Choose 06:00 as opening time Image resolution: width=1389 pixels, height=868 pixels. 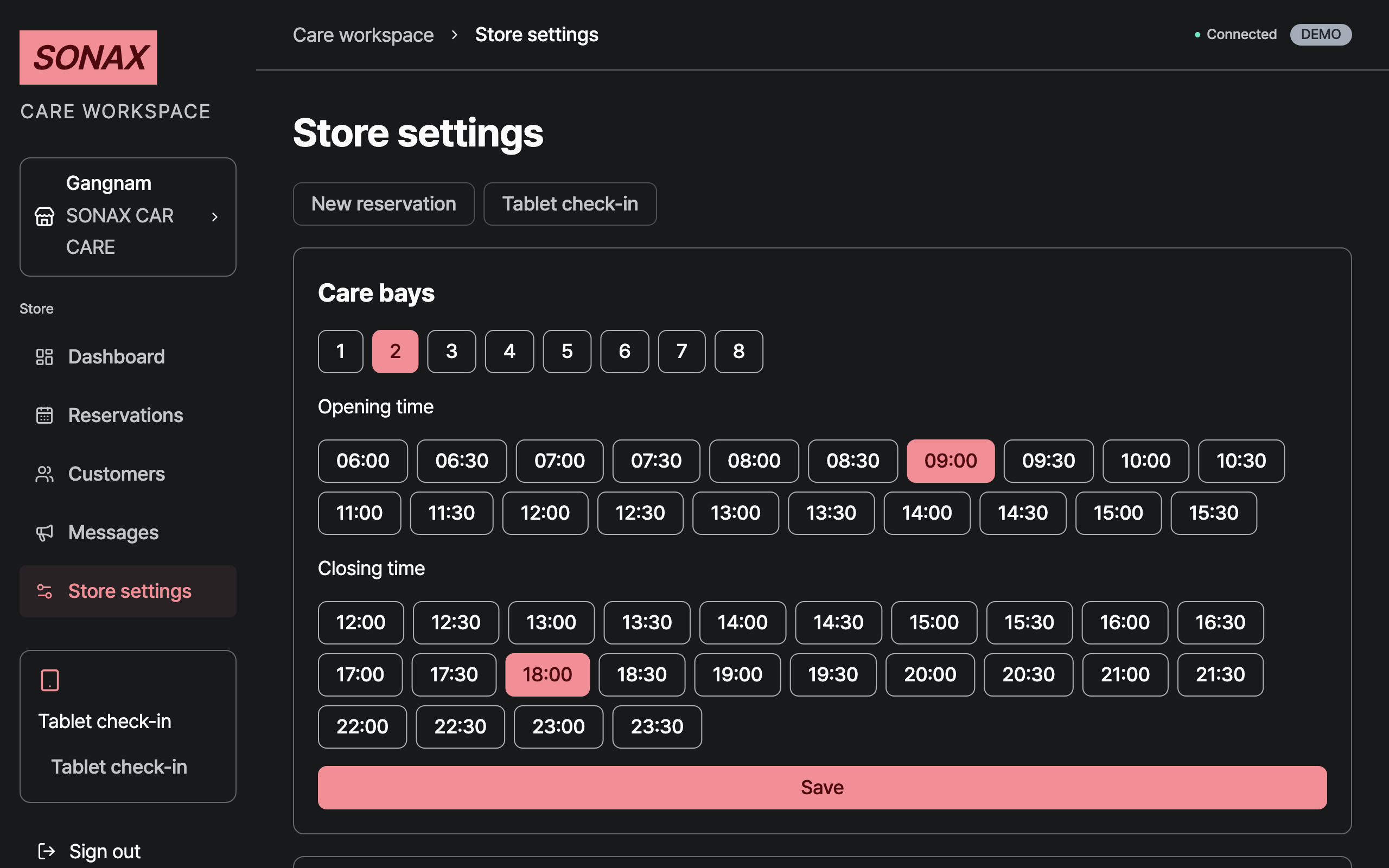(363, 461)
